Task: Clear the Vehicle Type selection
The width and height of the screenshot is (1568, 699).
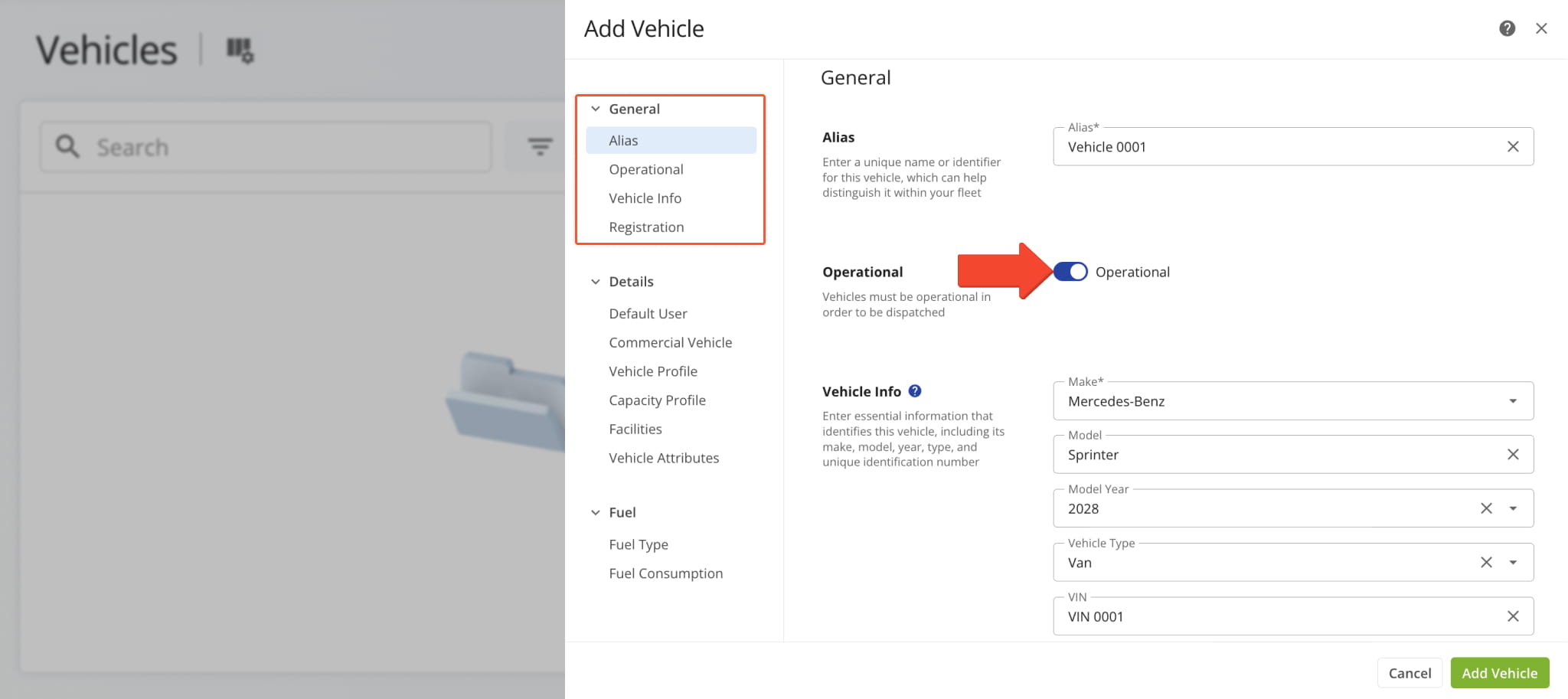Action: pyautogui.click(x=1486, y=563)
